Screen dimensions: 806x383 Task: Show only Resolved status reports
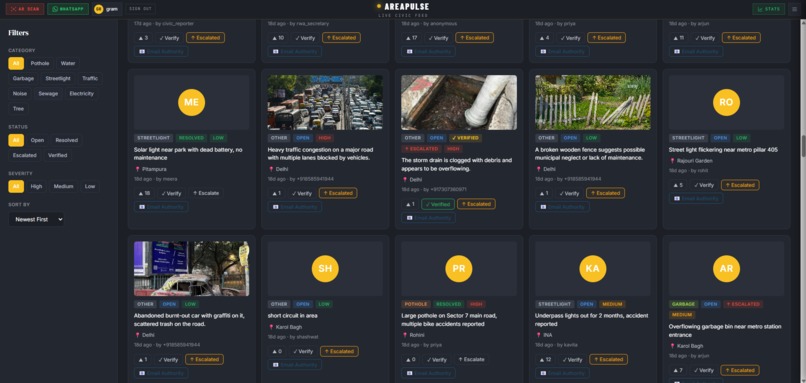[67, 140]
